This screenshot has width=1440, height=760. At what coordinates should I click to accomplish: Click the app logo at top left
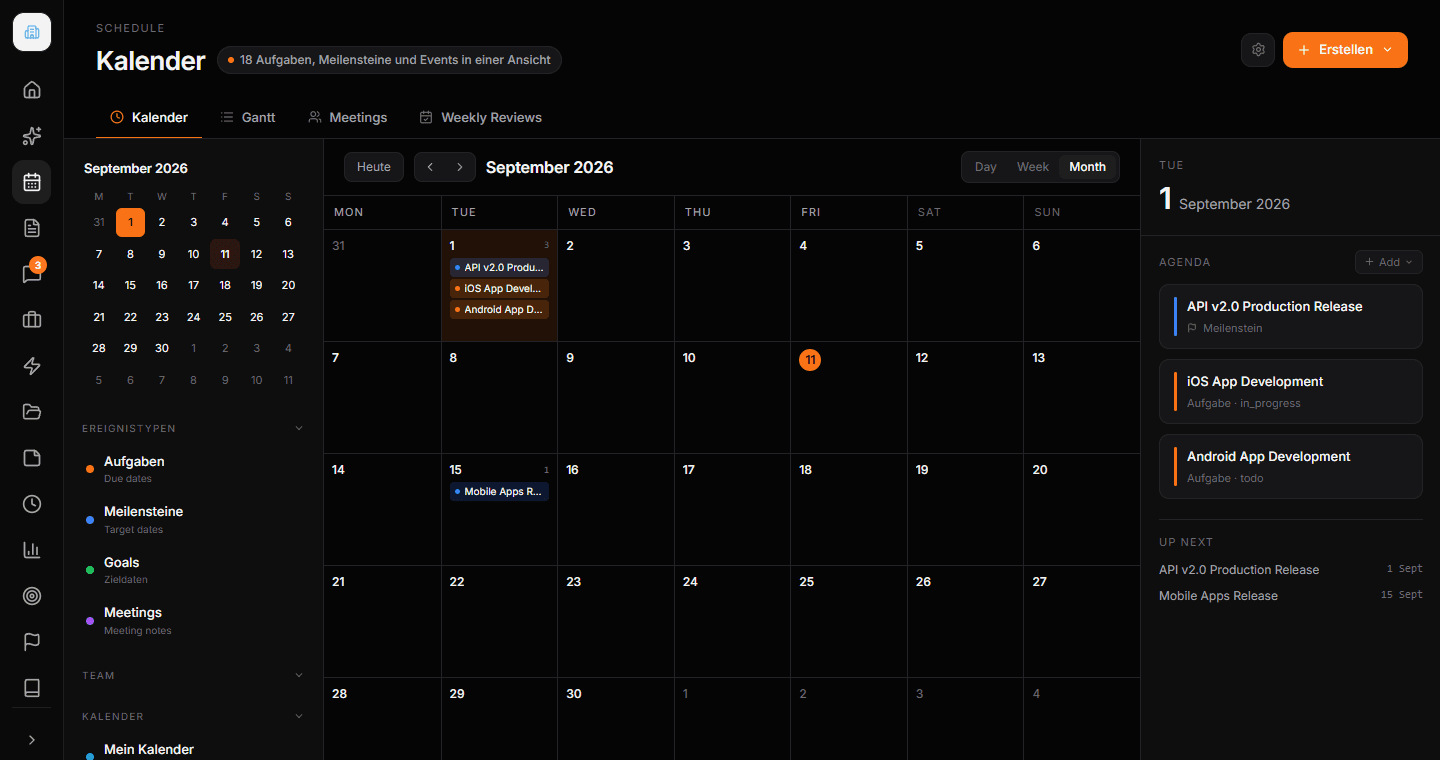pos(32,32)
